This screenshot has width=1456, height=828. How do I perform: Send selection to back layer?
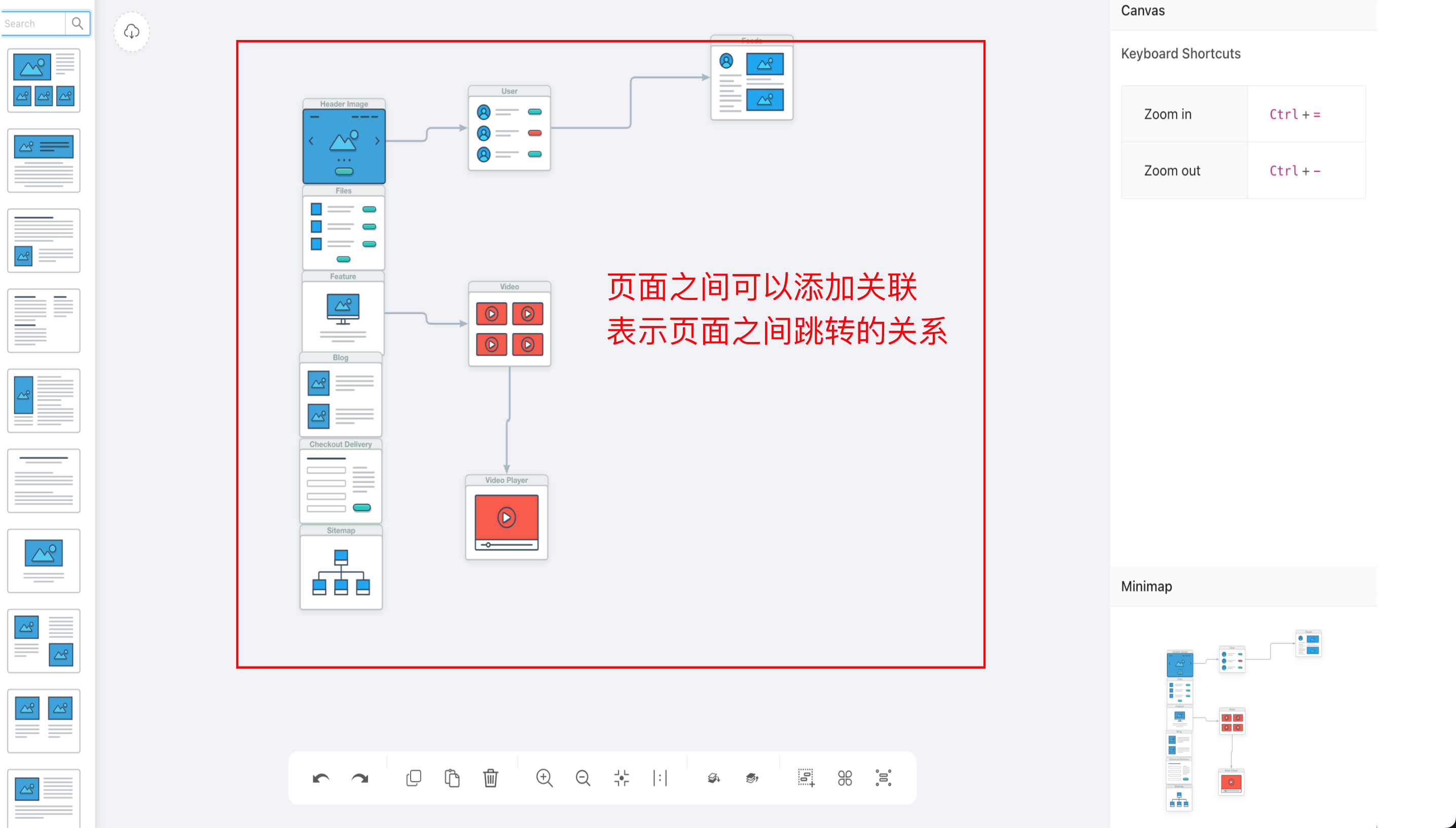coord(714,778)
